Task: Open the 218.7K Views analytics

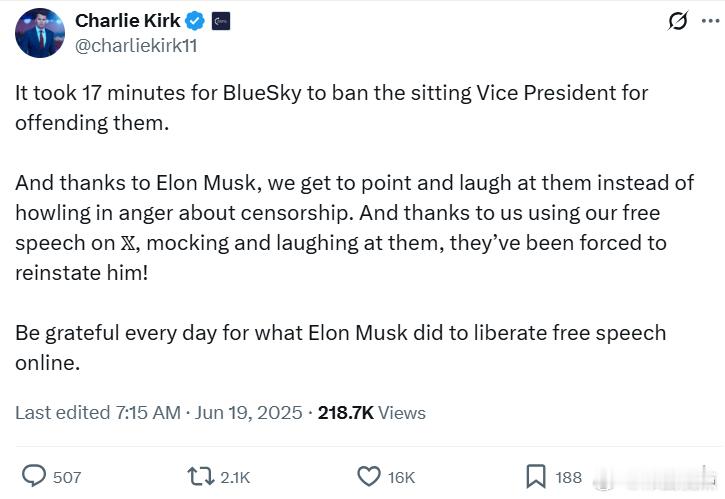Action: tap(371, 412)
